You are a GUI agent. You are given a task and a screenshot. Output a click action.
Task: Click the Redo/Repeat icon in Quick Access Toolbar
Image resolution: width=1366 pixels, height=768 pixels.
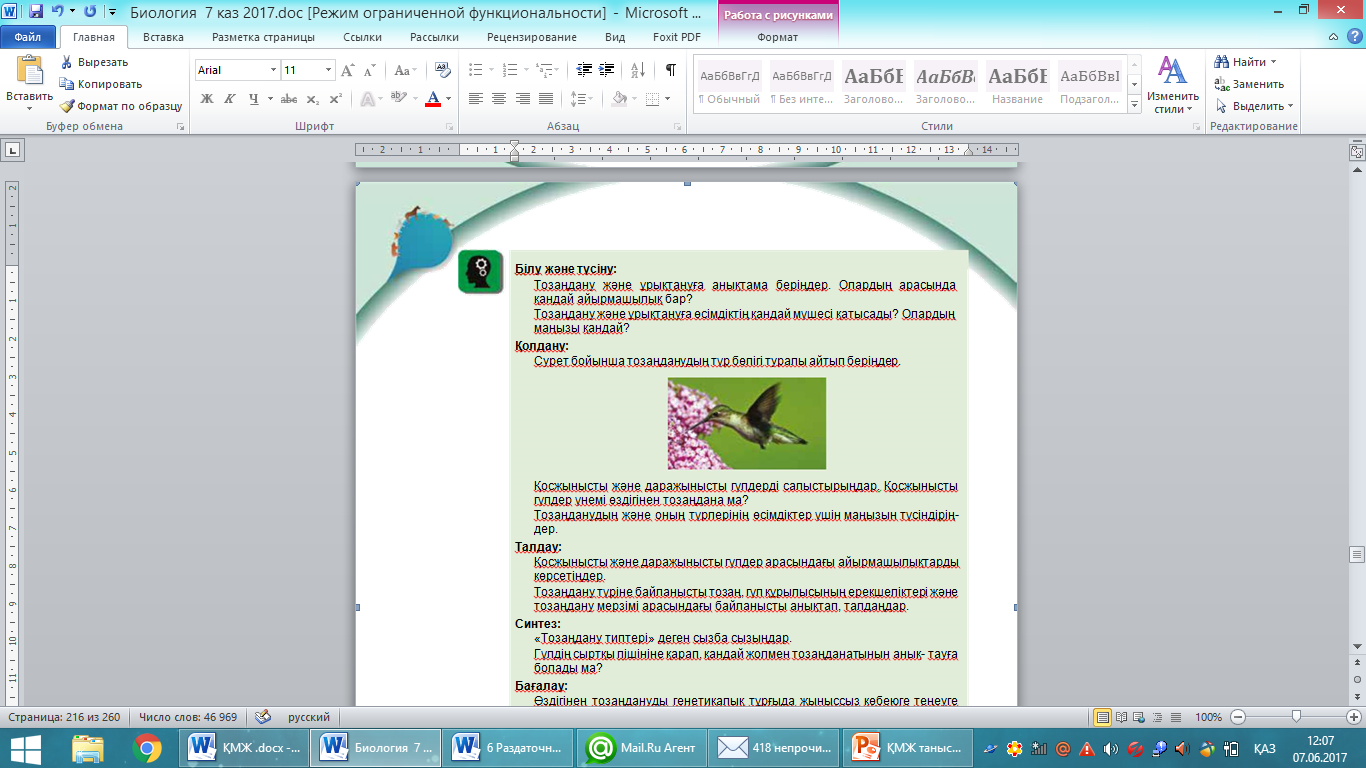(90, 12)
